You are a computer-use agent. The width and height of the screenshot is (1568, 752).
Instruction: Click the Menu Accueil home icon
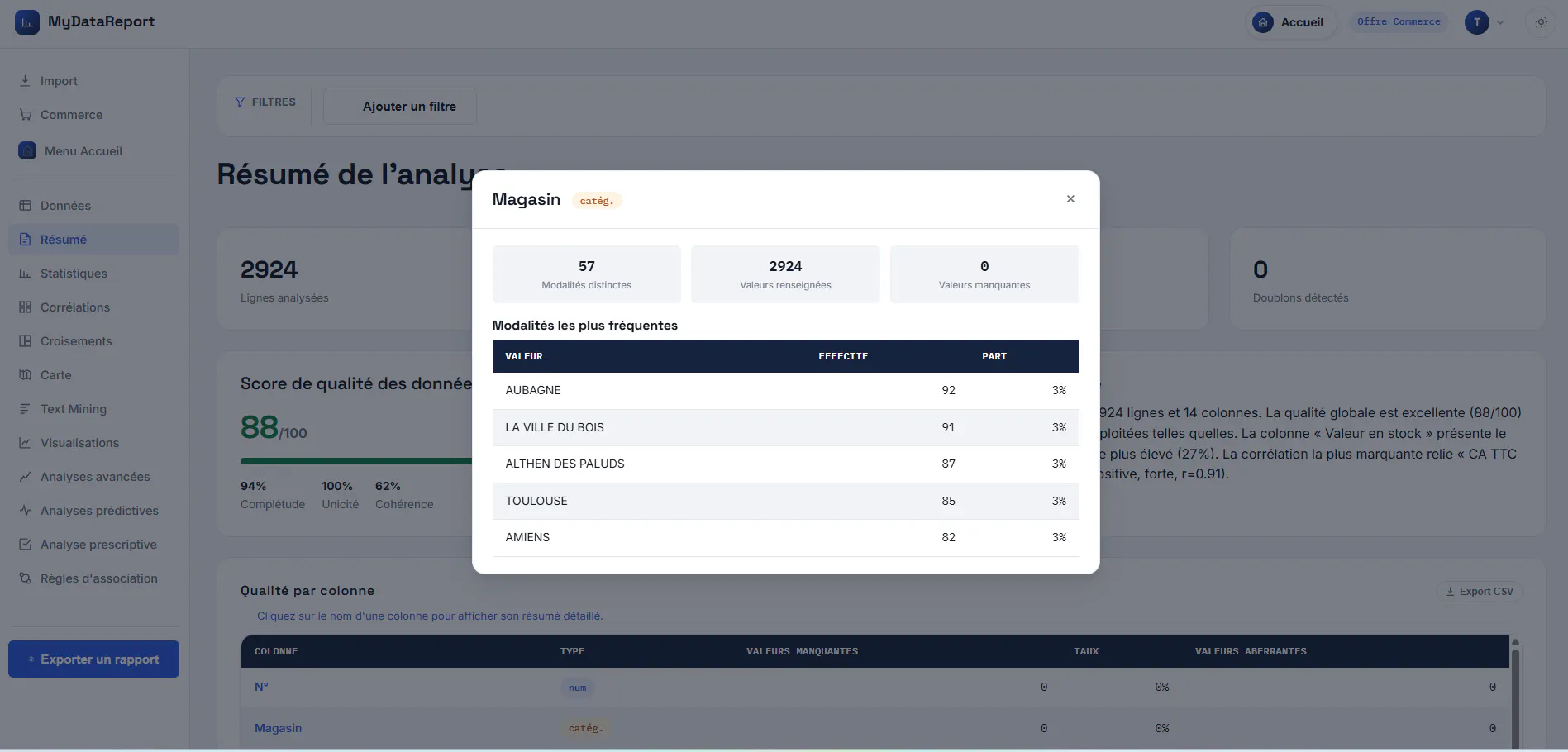click(27, 151)
